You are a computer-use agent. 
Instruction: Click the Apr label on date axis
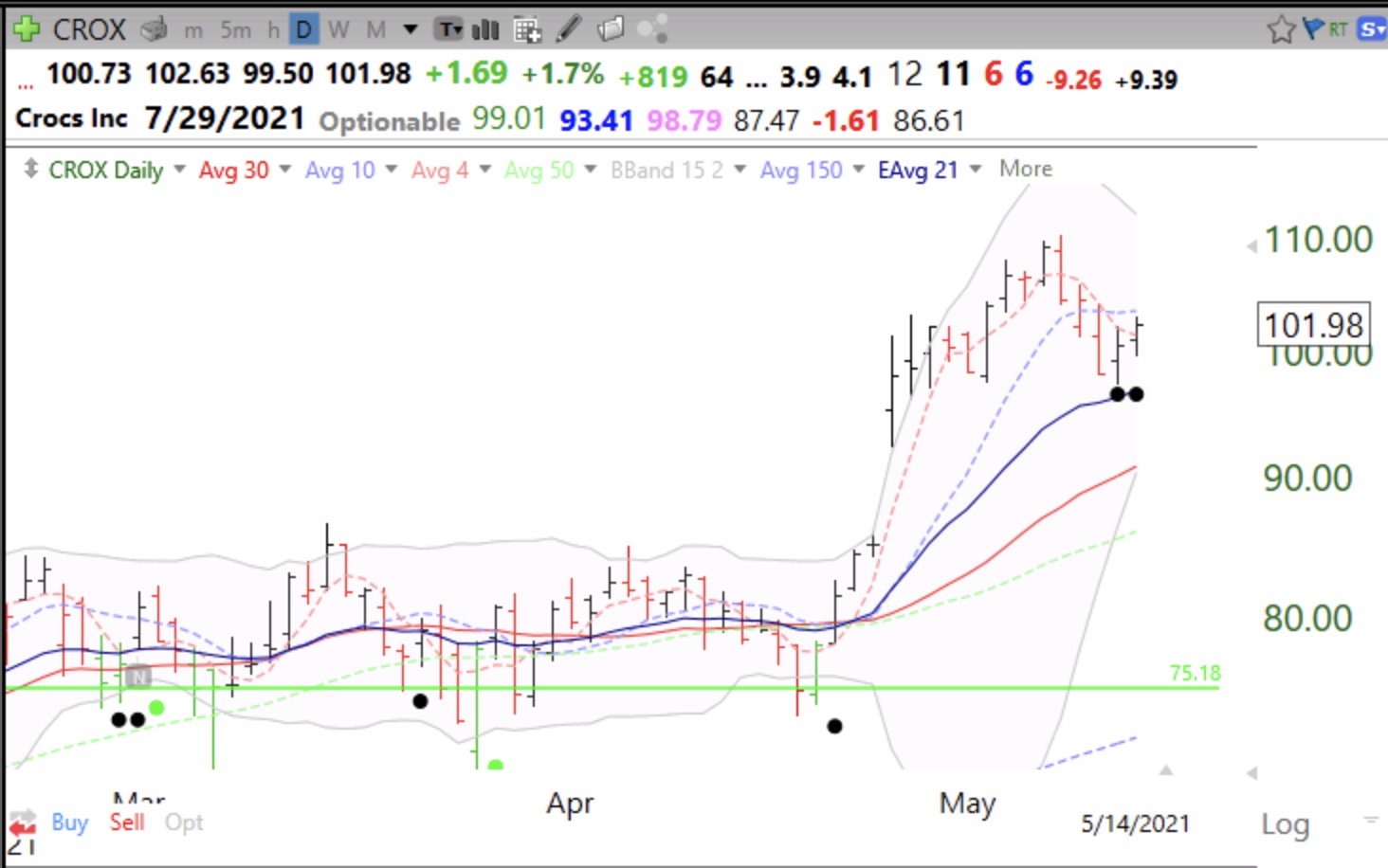pyautogui.click(x=570, y=804)
